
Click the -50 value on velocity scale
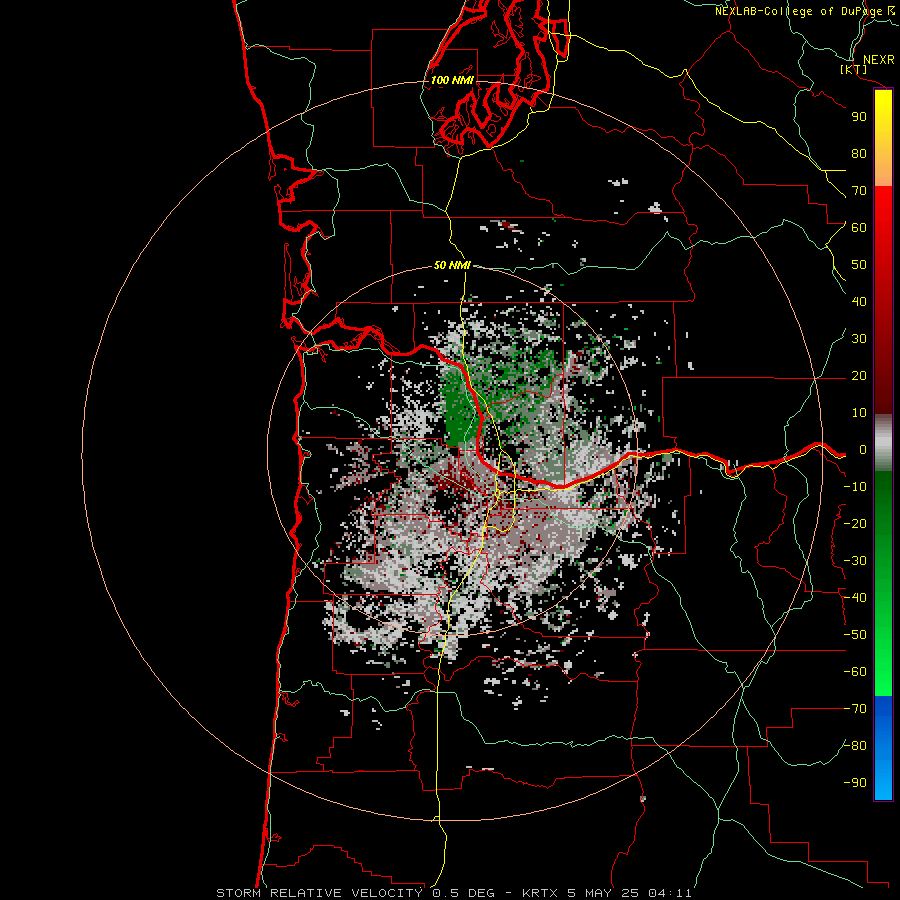[855, 635]
